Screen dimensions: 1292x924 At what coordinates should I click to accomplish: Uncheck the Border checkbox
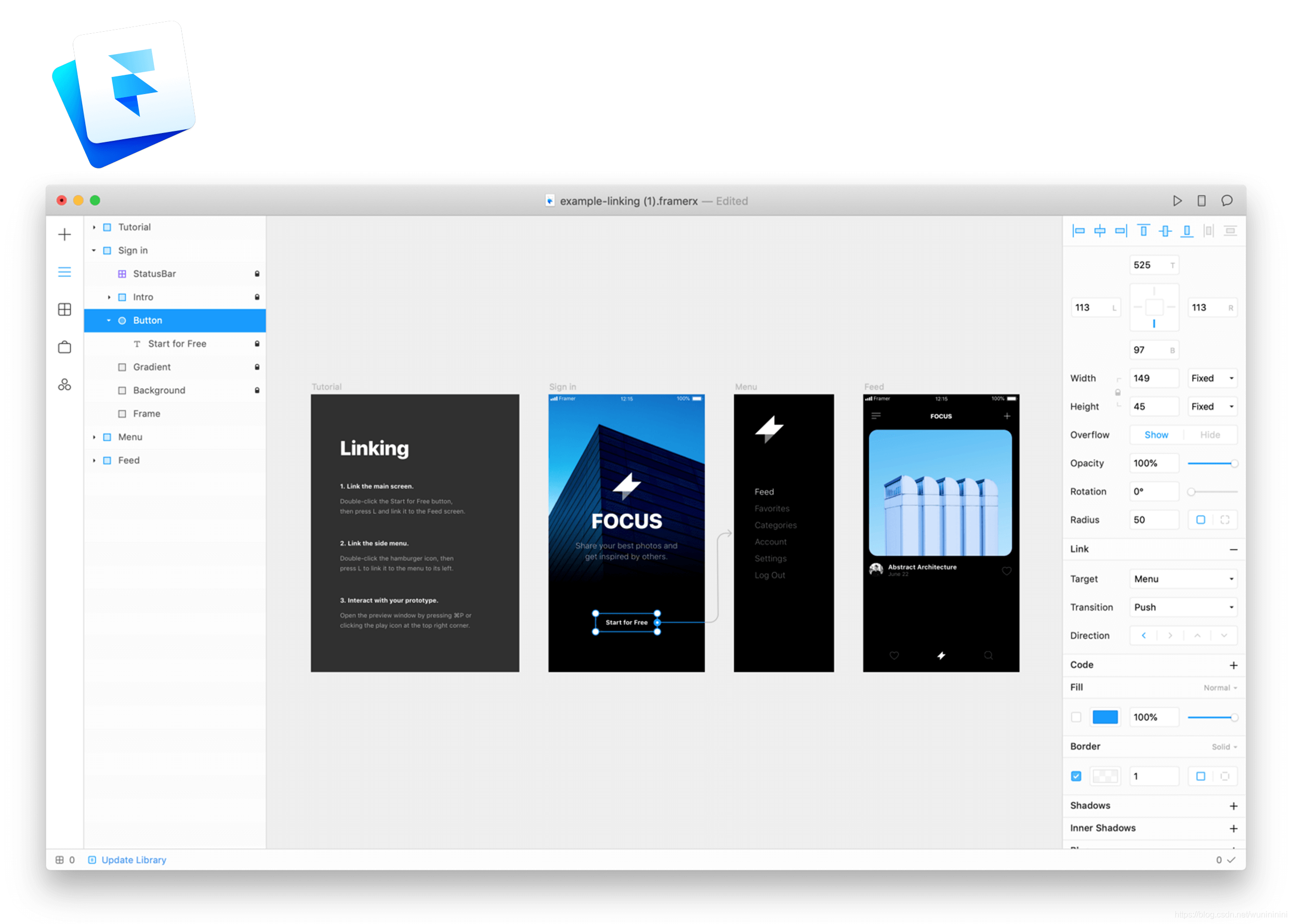pyautogui.click(x=1075, y=776)
